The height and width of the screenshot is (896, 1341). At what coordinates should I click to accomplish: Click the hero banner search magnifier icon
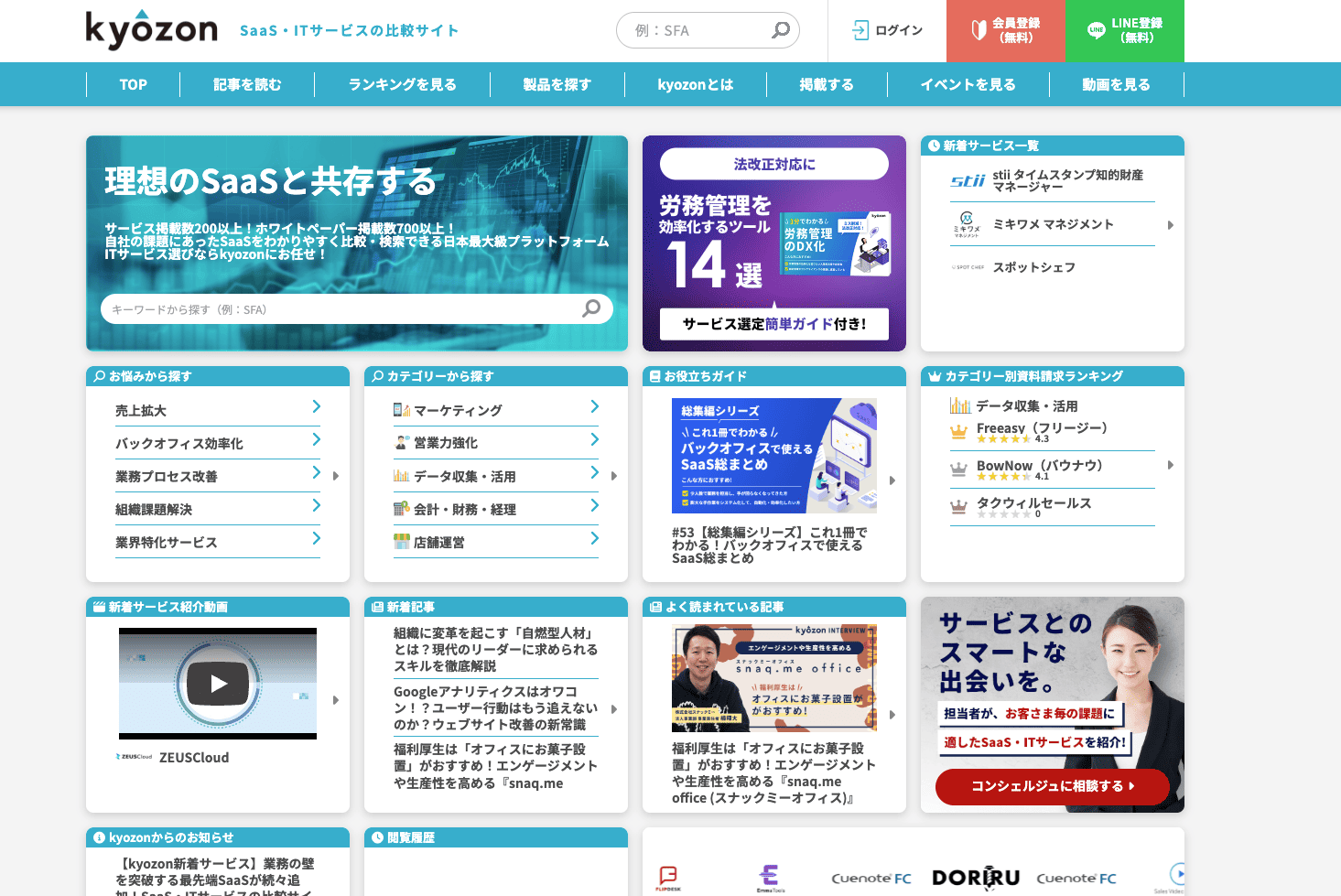click(591, 308)
